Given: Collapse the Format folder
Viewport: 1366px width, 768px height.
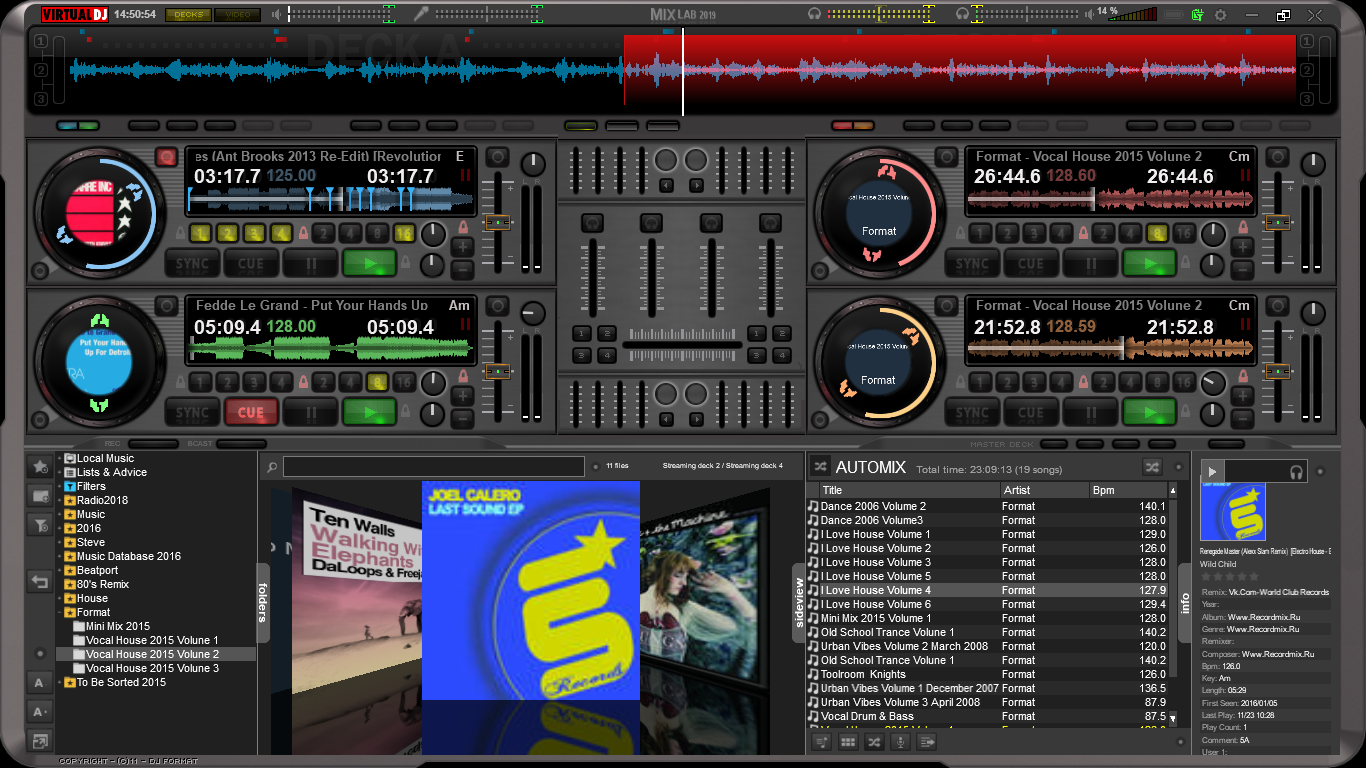Looking at the screenshot, I should (x=60, y=612).
